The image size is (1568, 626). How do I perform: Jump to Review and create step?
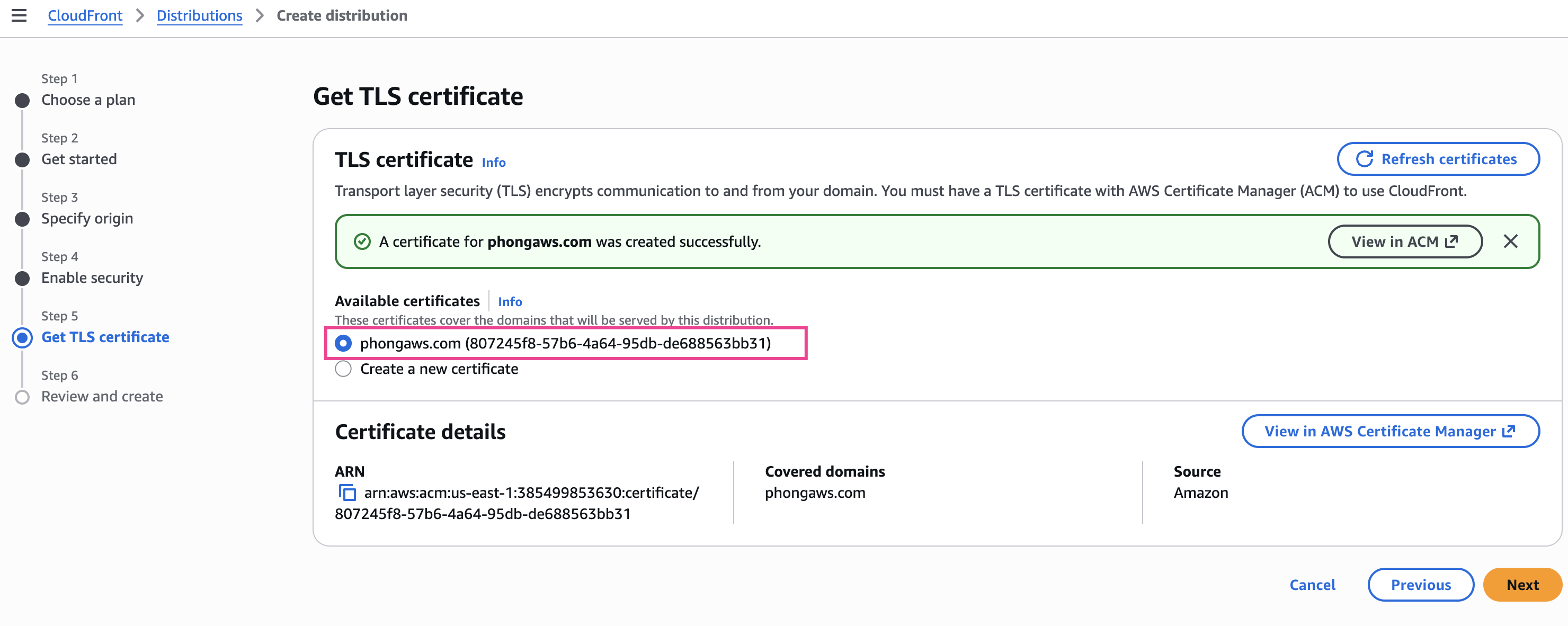(102, 396)
